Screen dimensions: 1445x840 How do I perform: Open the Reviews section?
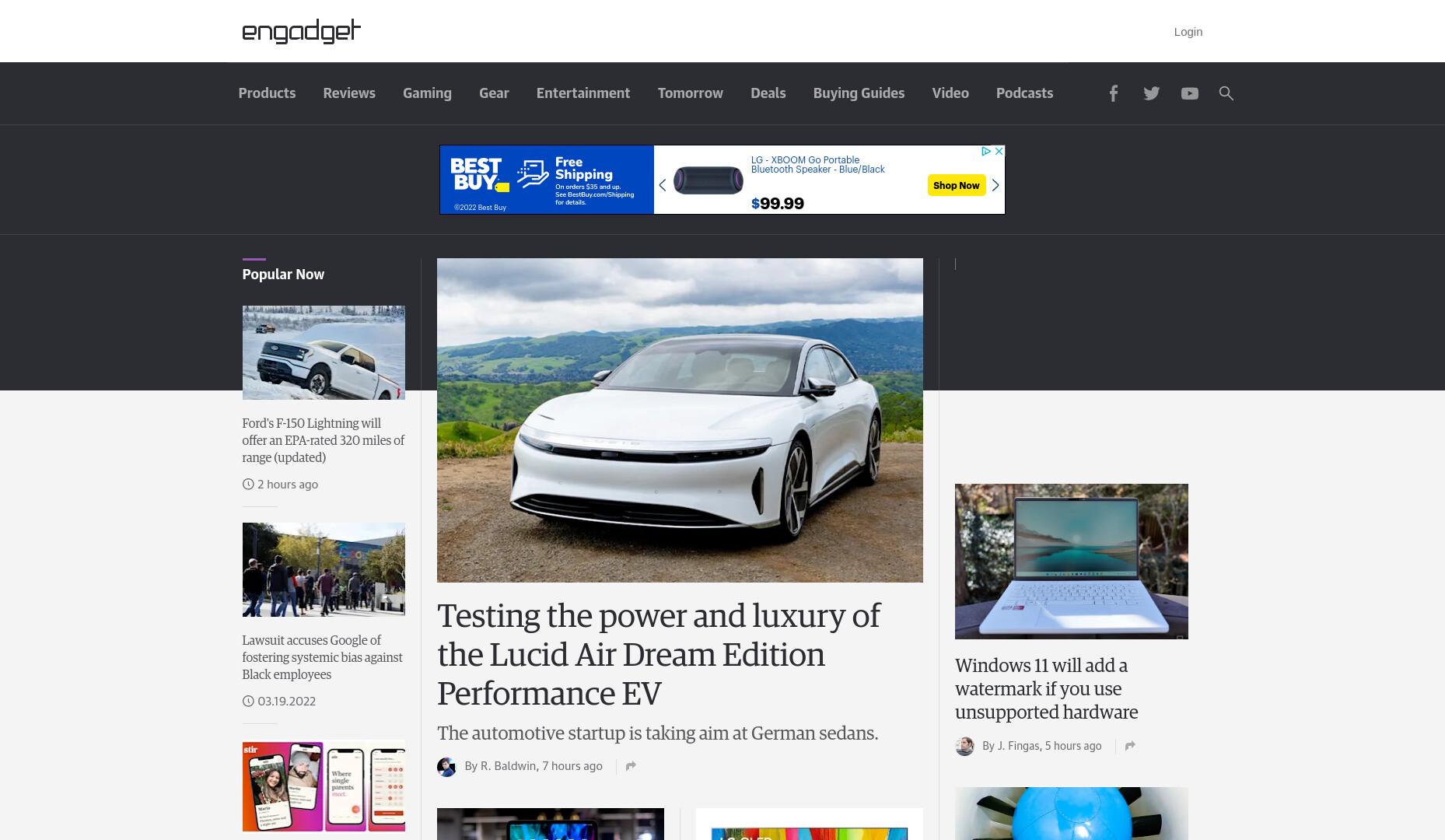[349, 93]
